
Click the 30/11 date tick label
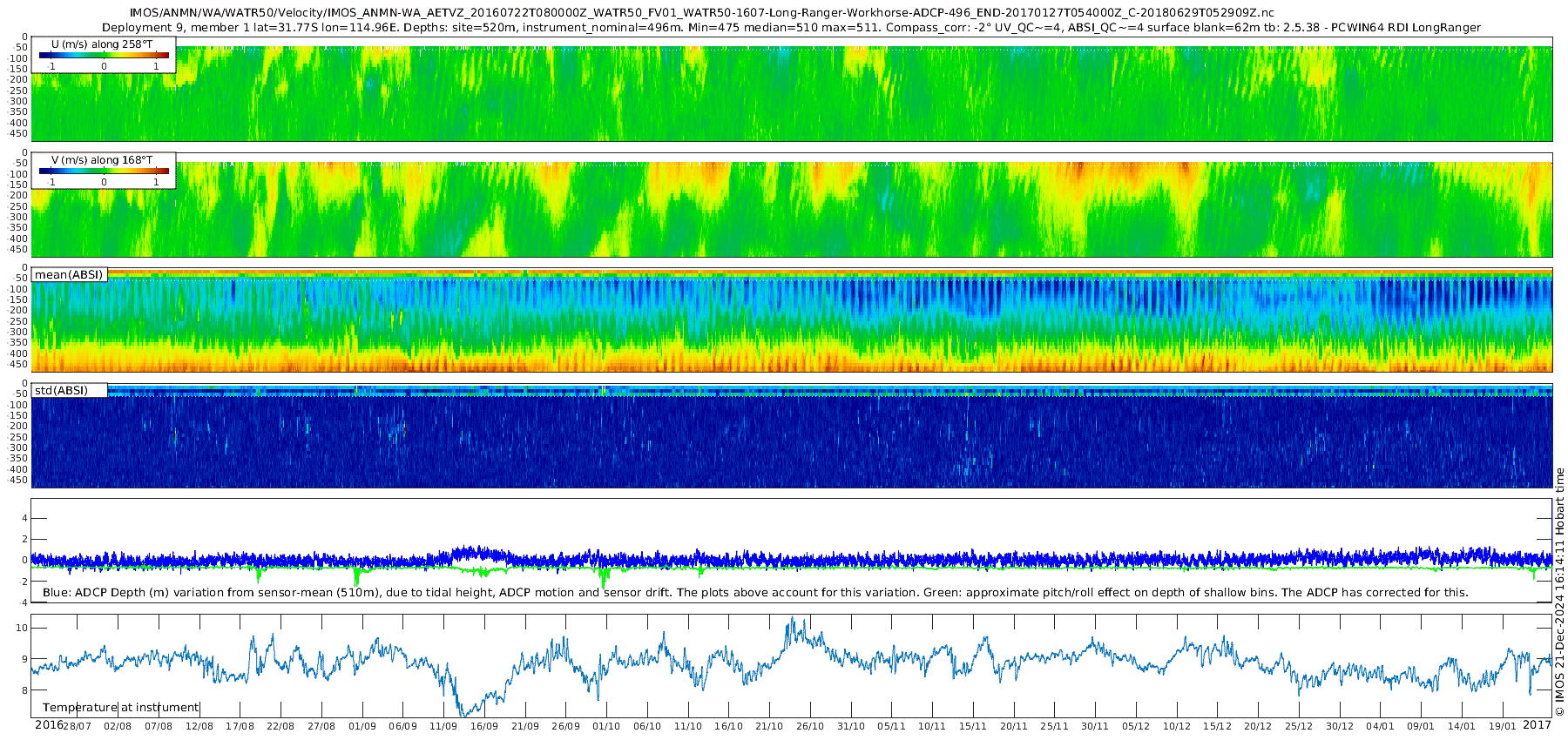pyautogui.click(x=1095, y=726)
